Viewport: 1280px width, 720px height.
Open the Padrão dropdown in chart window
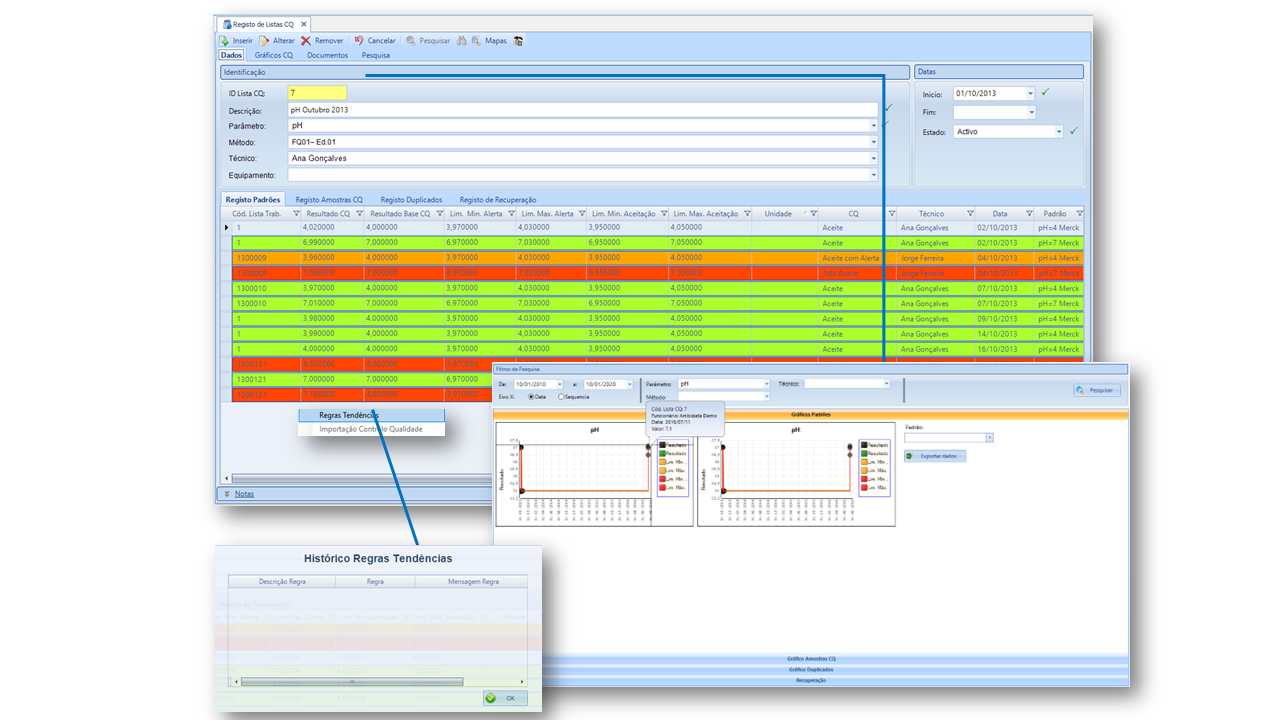[989, 438]
